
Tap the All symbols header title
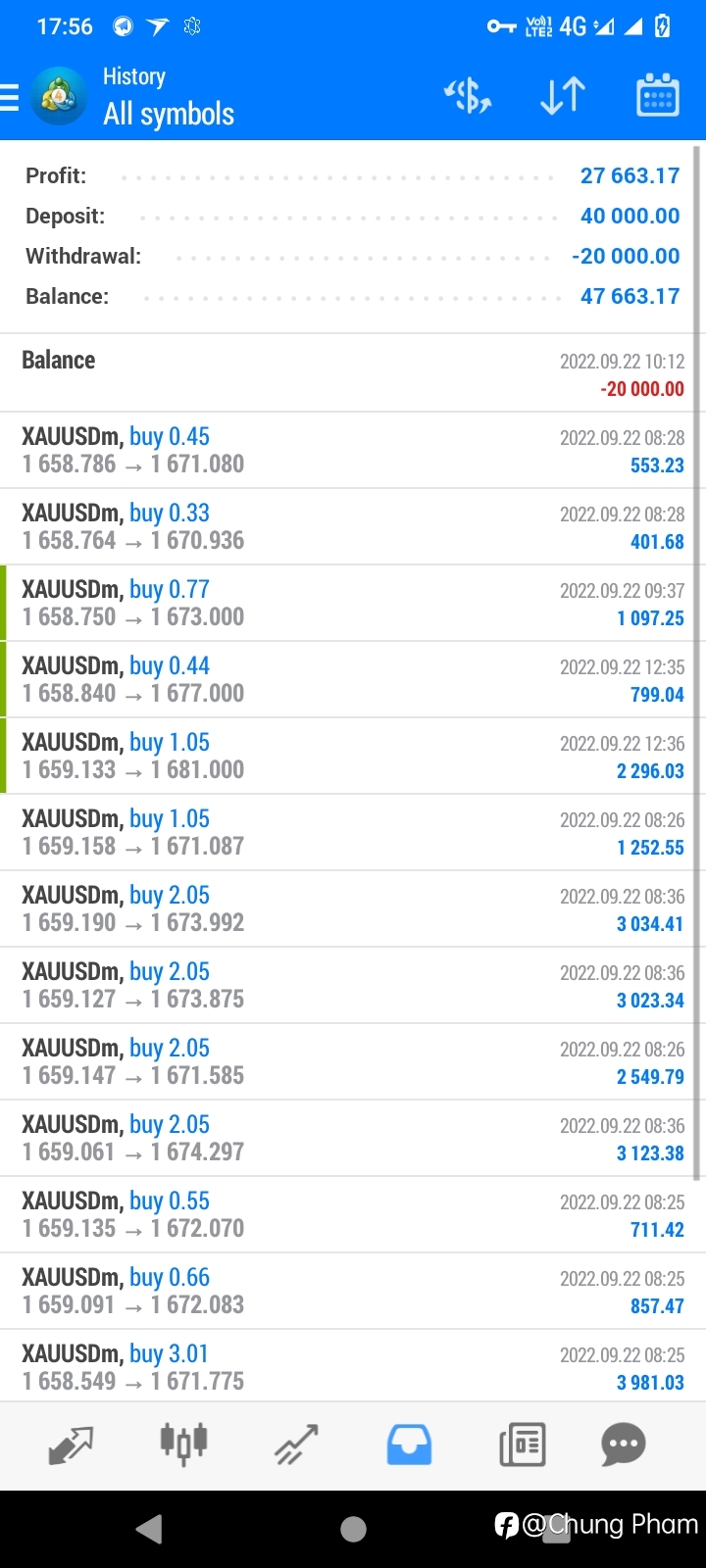point(169,115)
